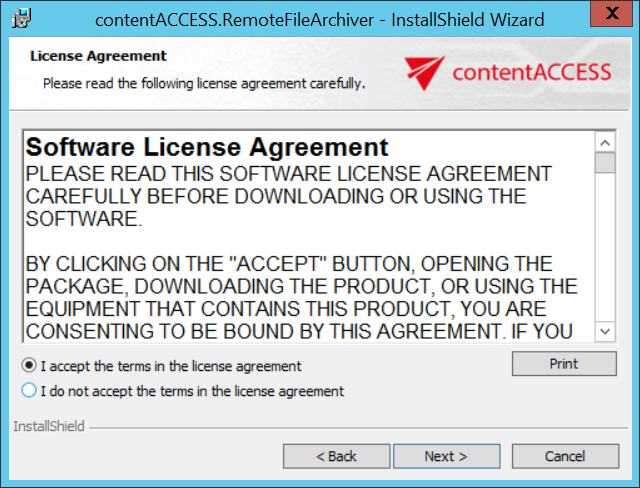Click the bold "License Agreement" header label
This screenshot has height=488, width=640.
point(98,56)
